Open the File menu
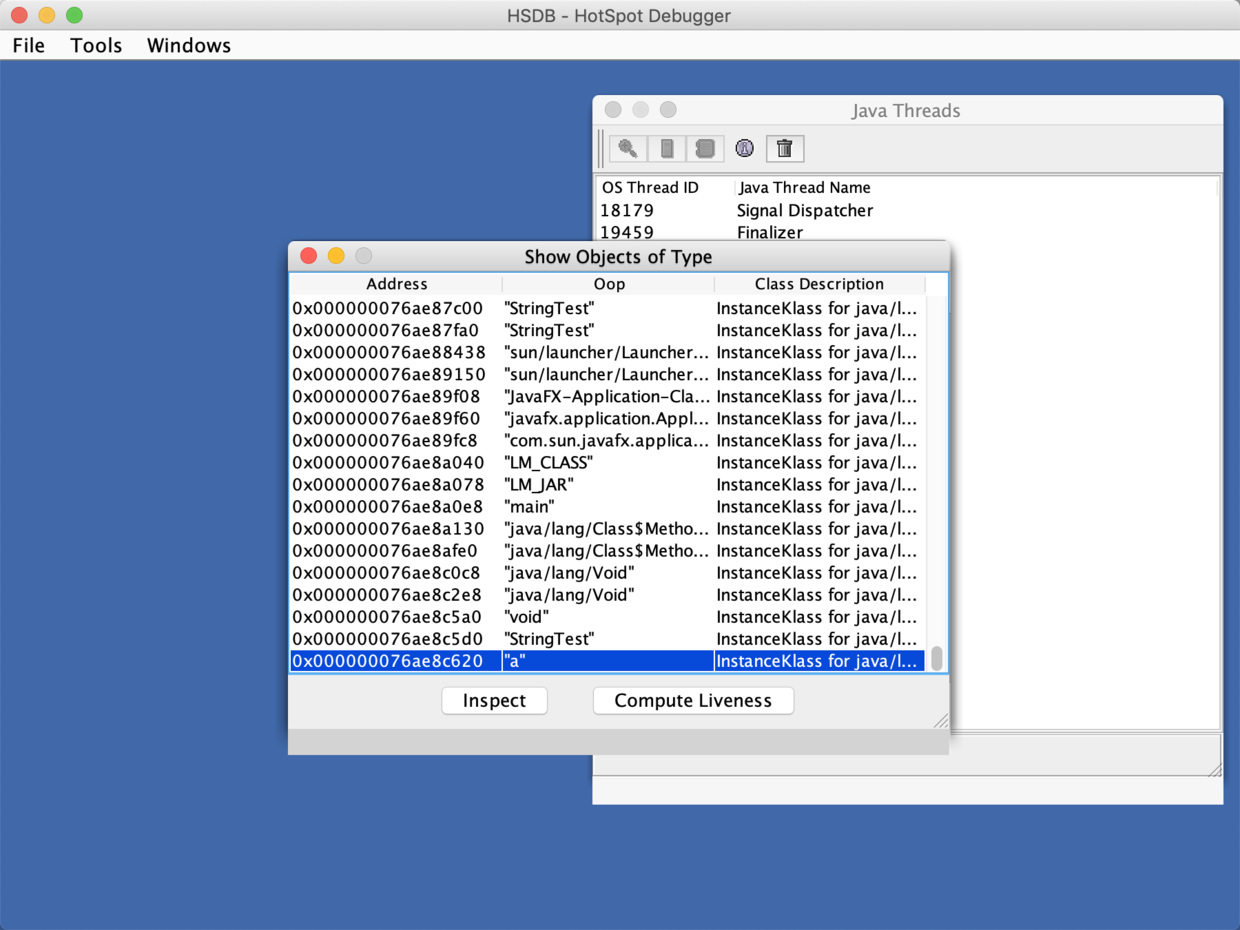Viewport: 1240px width, 930px height. point(28,45)
